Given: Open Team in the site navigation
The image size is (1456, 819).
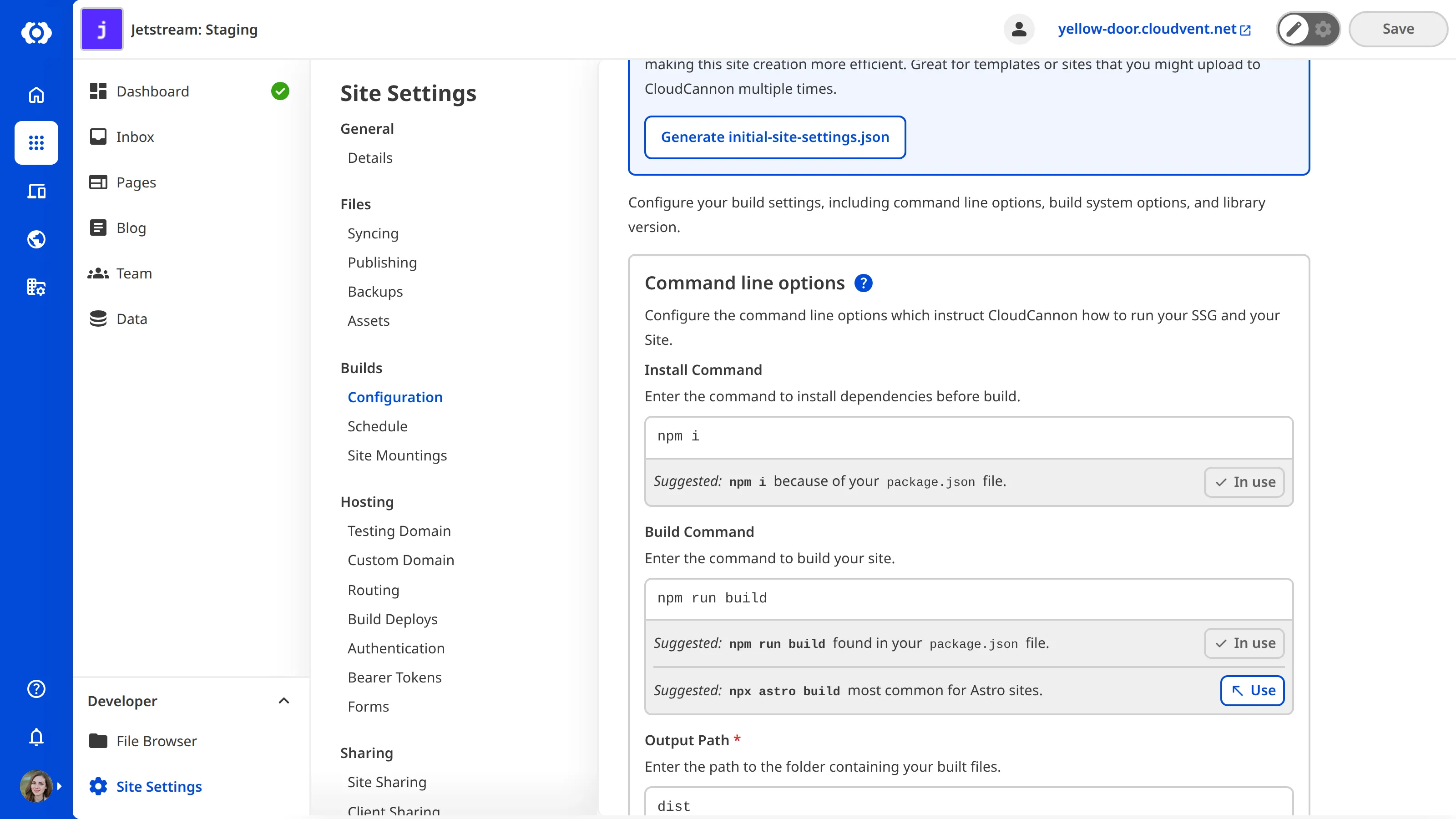Looking at the screenshot, I should (134, 273).
